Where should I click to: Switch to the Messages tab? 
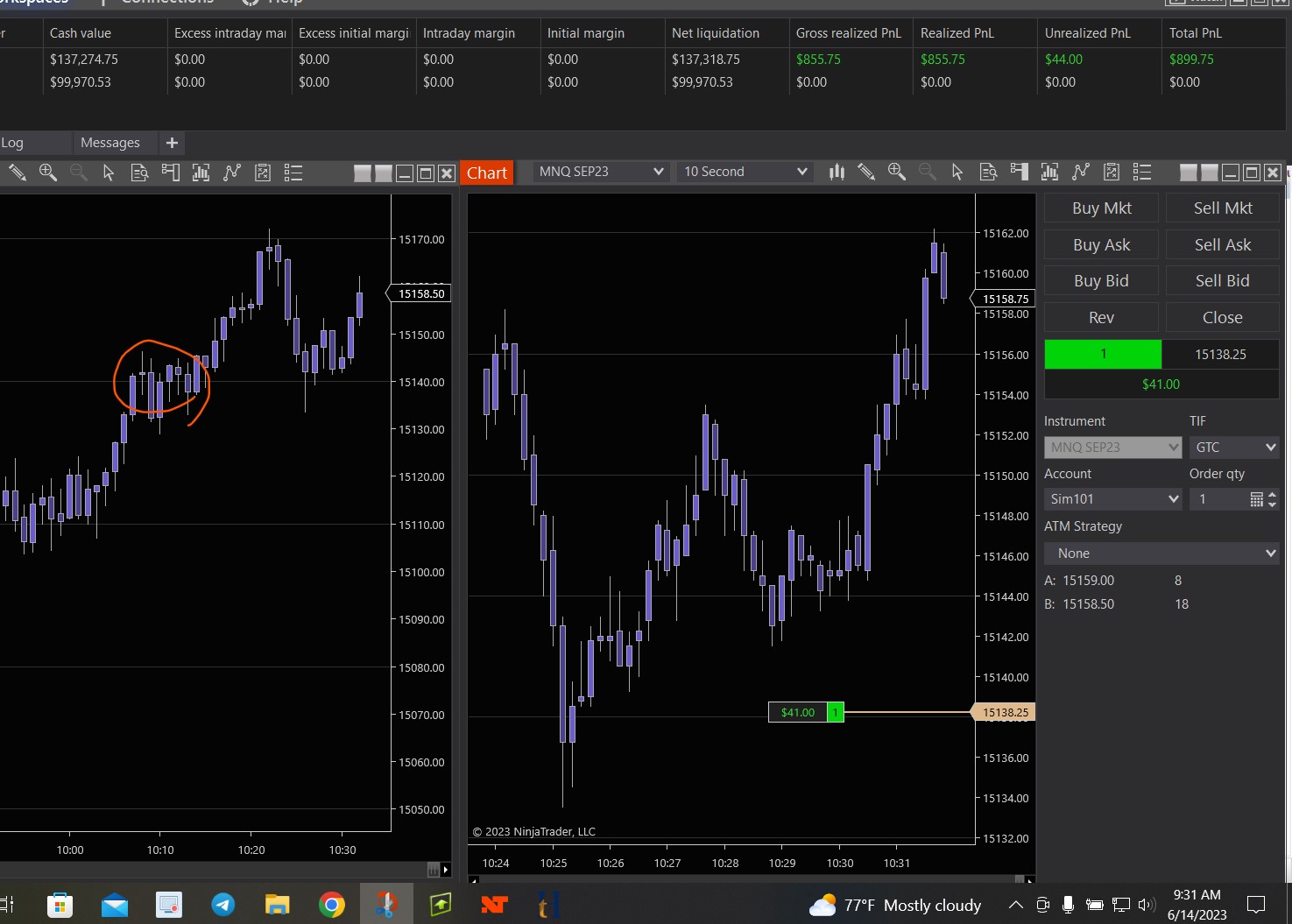point(110,143)
